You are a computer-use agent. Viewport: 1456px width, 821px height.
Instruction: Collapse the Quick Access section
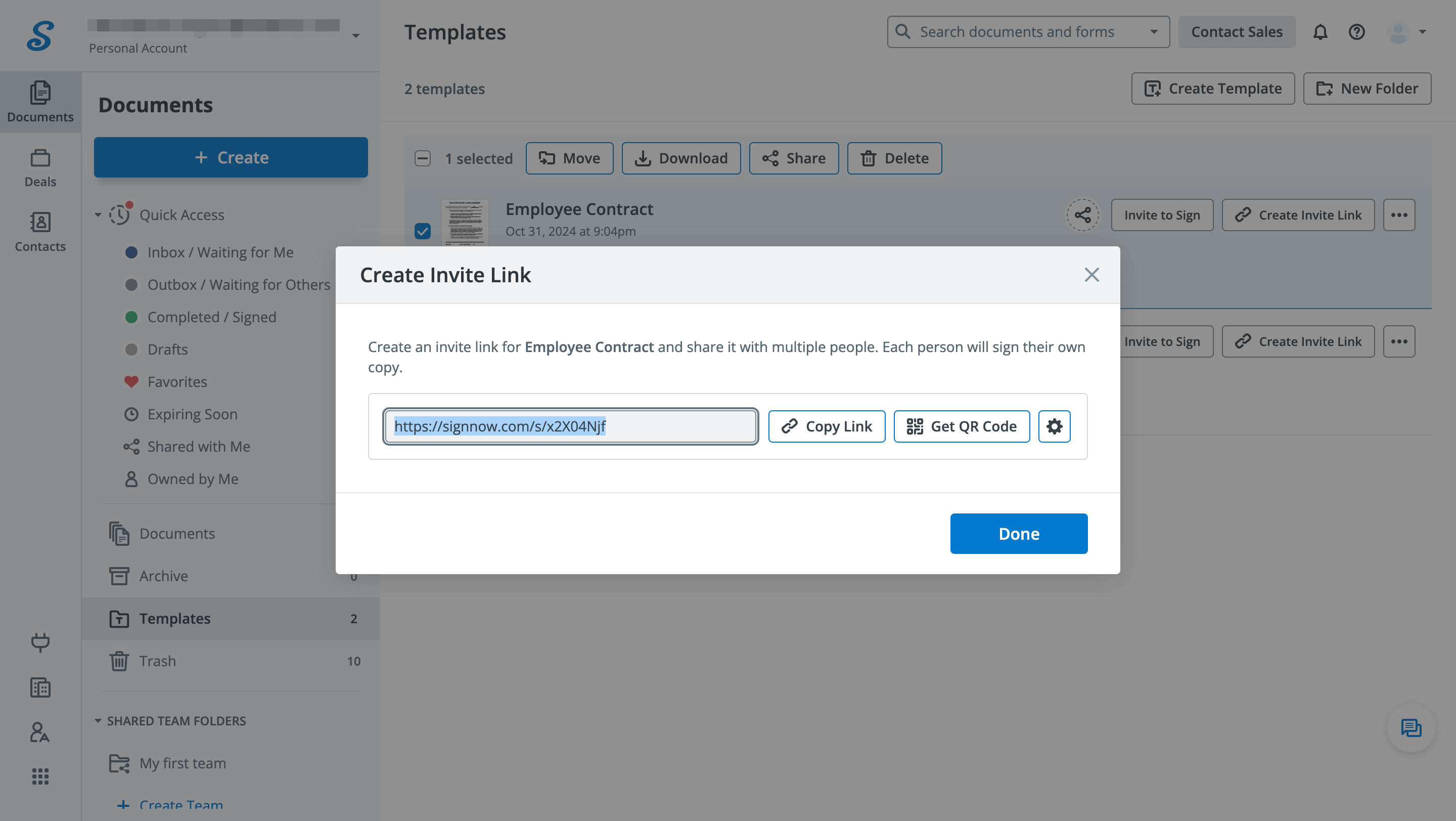tap(98, 215)
